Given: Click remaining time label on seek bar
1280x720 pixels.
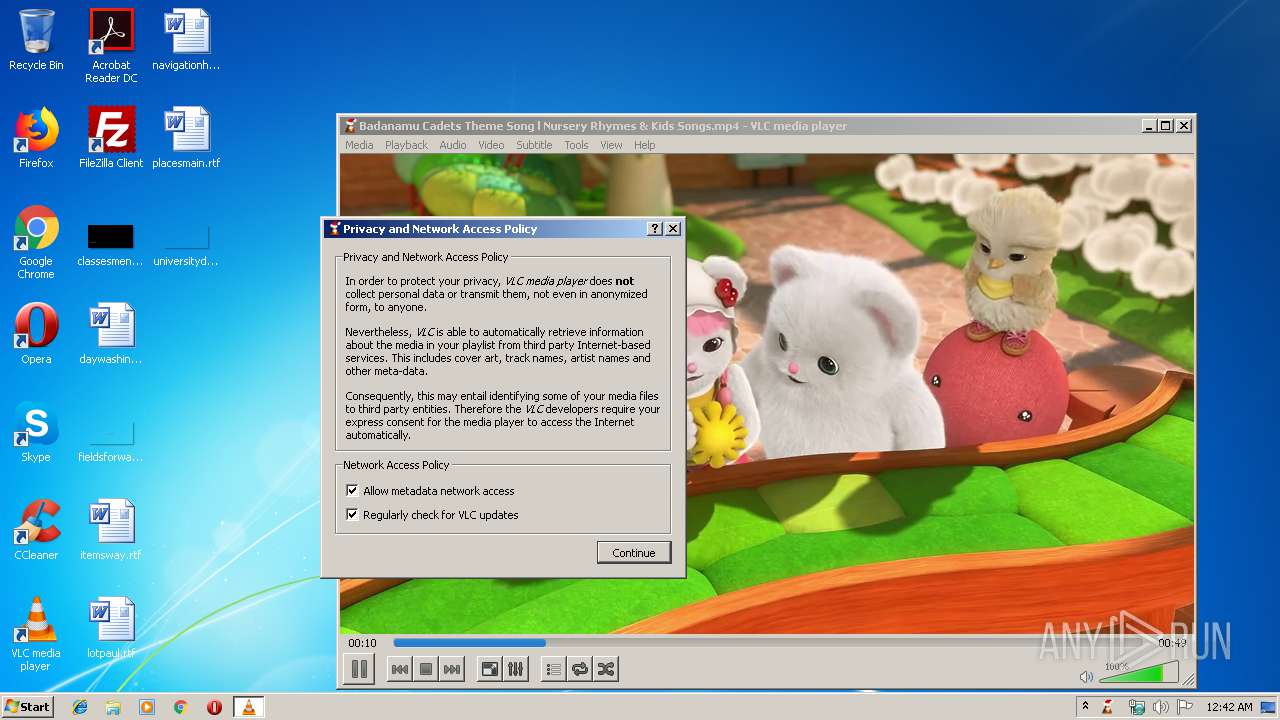Looking at the screenshot, I should pos(1172,643).
